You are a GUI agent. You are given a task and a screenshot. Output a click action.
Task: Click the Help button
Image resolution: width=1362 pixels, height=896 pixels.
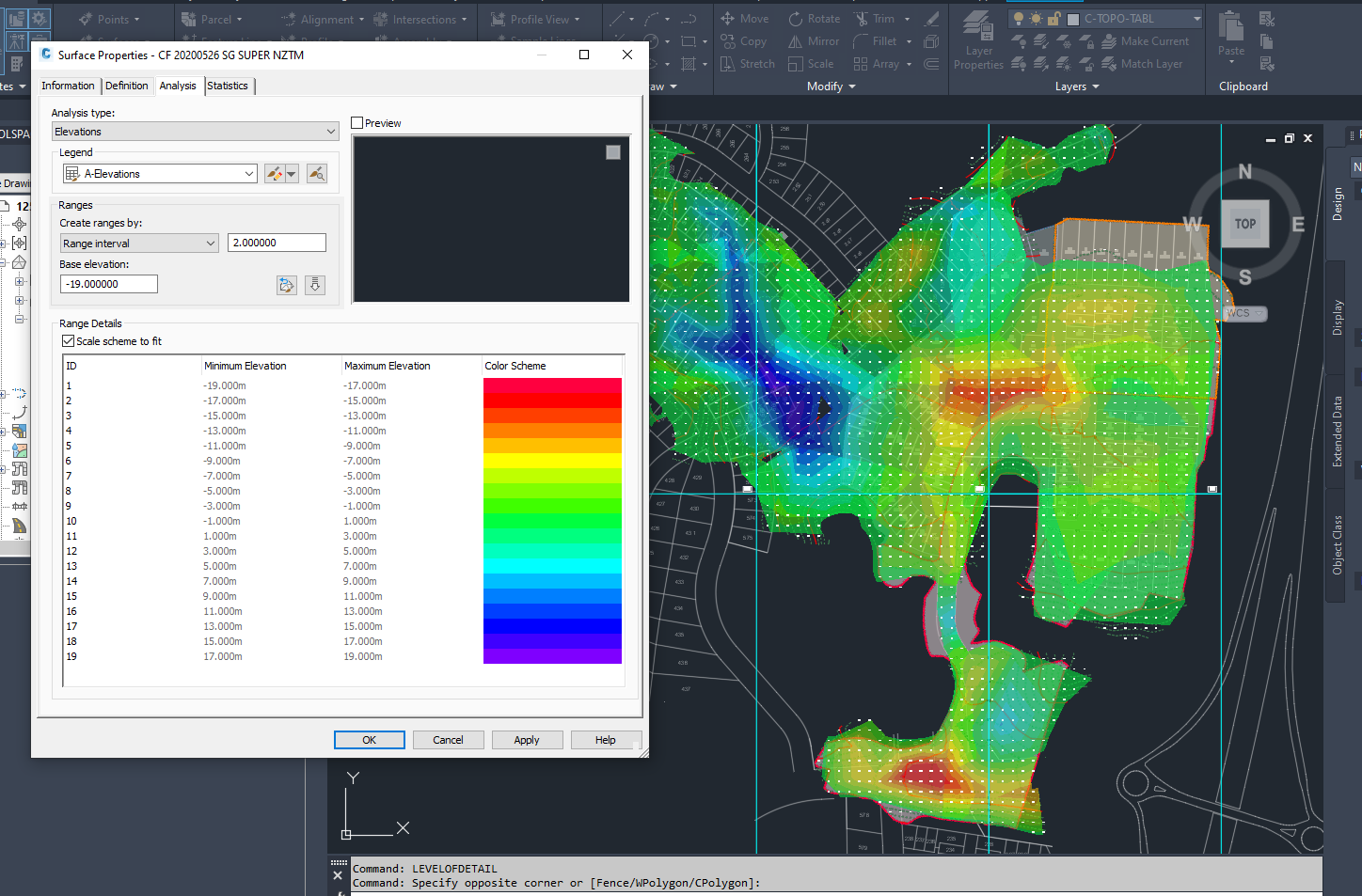[x=606, y=739]
